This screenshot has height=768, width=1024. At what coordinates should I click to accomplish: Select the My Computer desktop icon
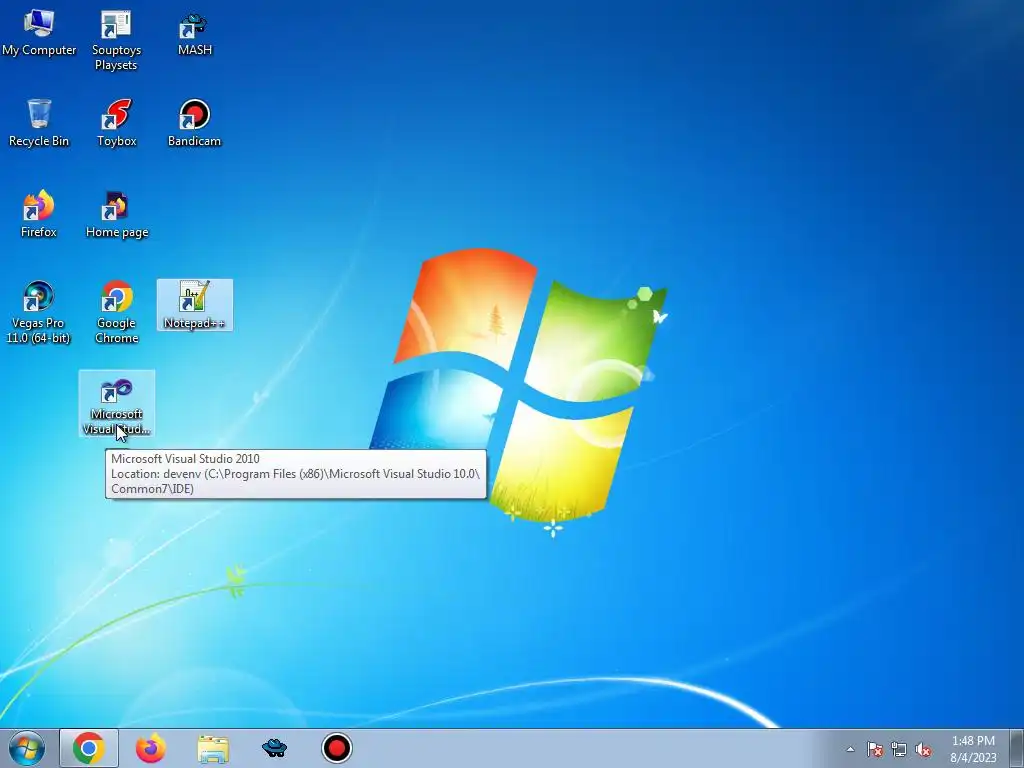tap(39, 33)
